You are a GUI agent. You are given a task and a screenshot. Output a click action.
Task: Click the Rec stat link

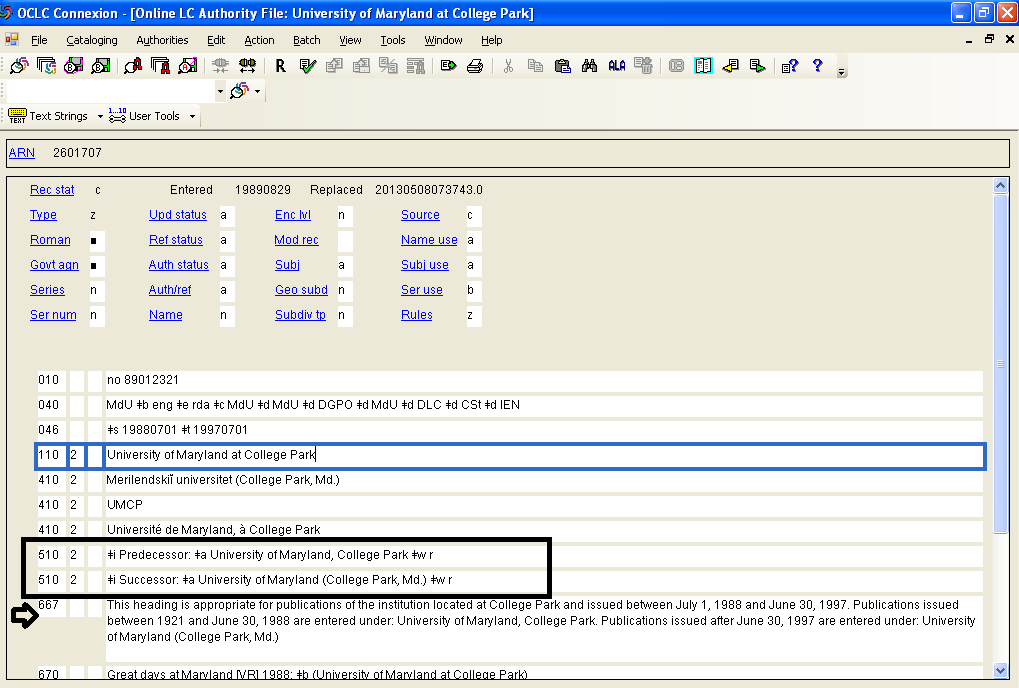pyautogui.click(x=52, y=189)
